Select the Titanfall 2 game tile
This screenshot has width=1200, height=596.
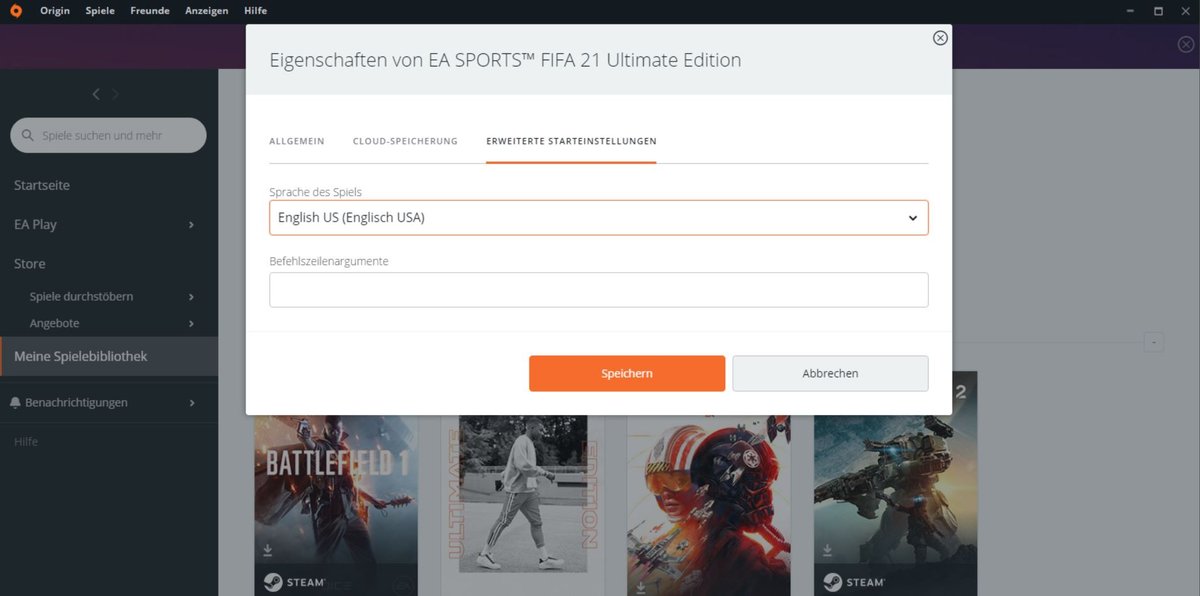click(x=895, y=484)
